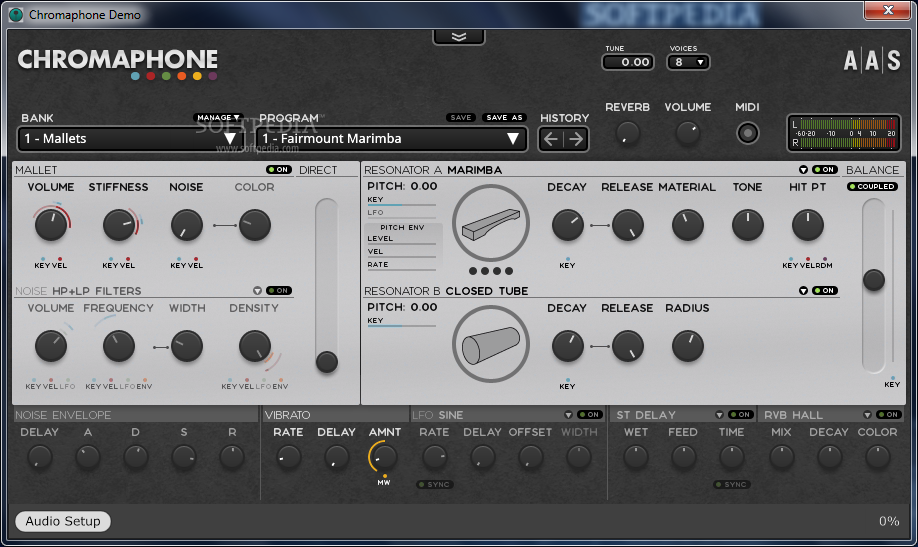Click the master Volume knob

point(688,134)
